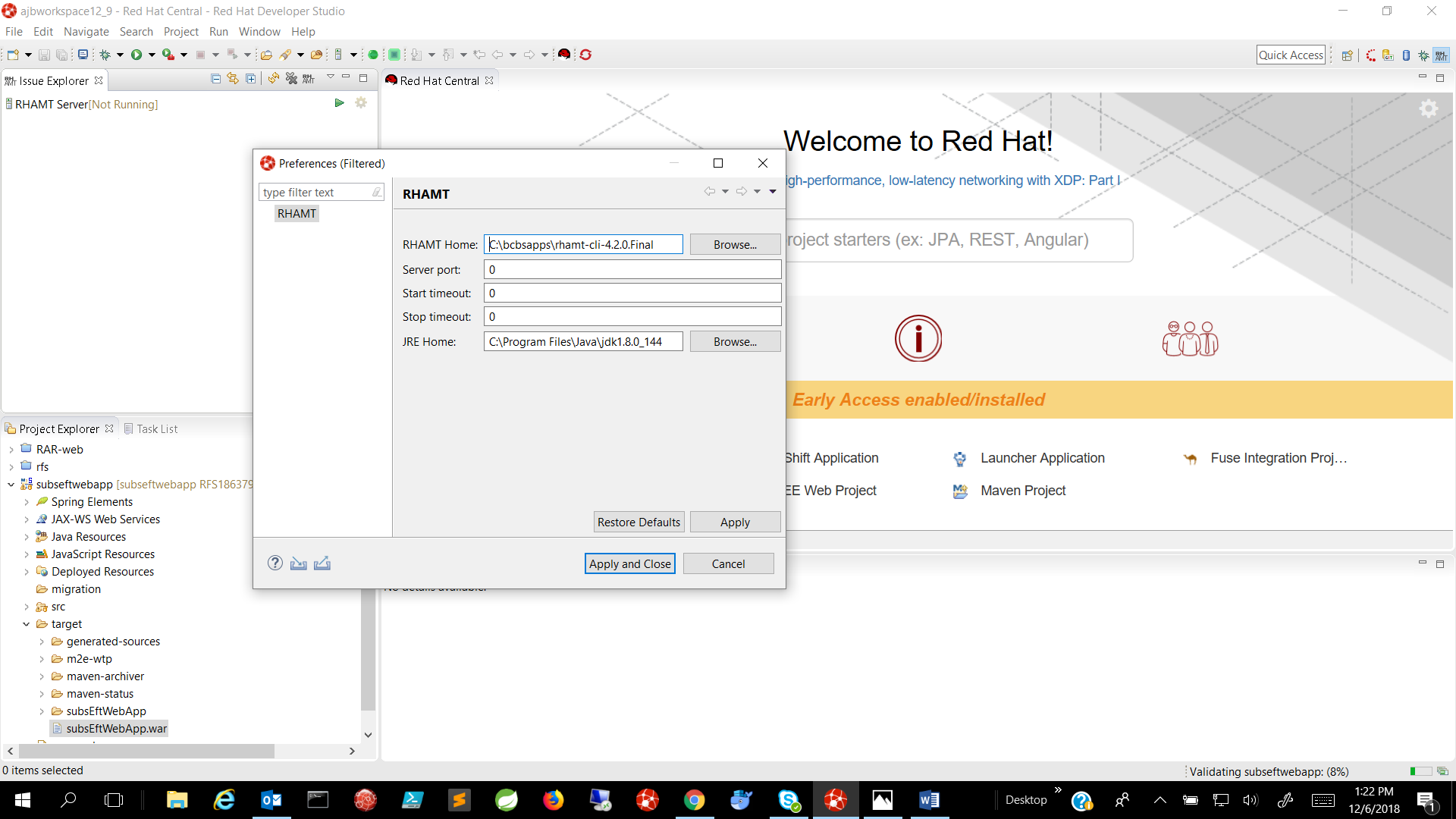Open Red Hat Central settings gear

point(1429,108)
